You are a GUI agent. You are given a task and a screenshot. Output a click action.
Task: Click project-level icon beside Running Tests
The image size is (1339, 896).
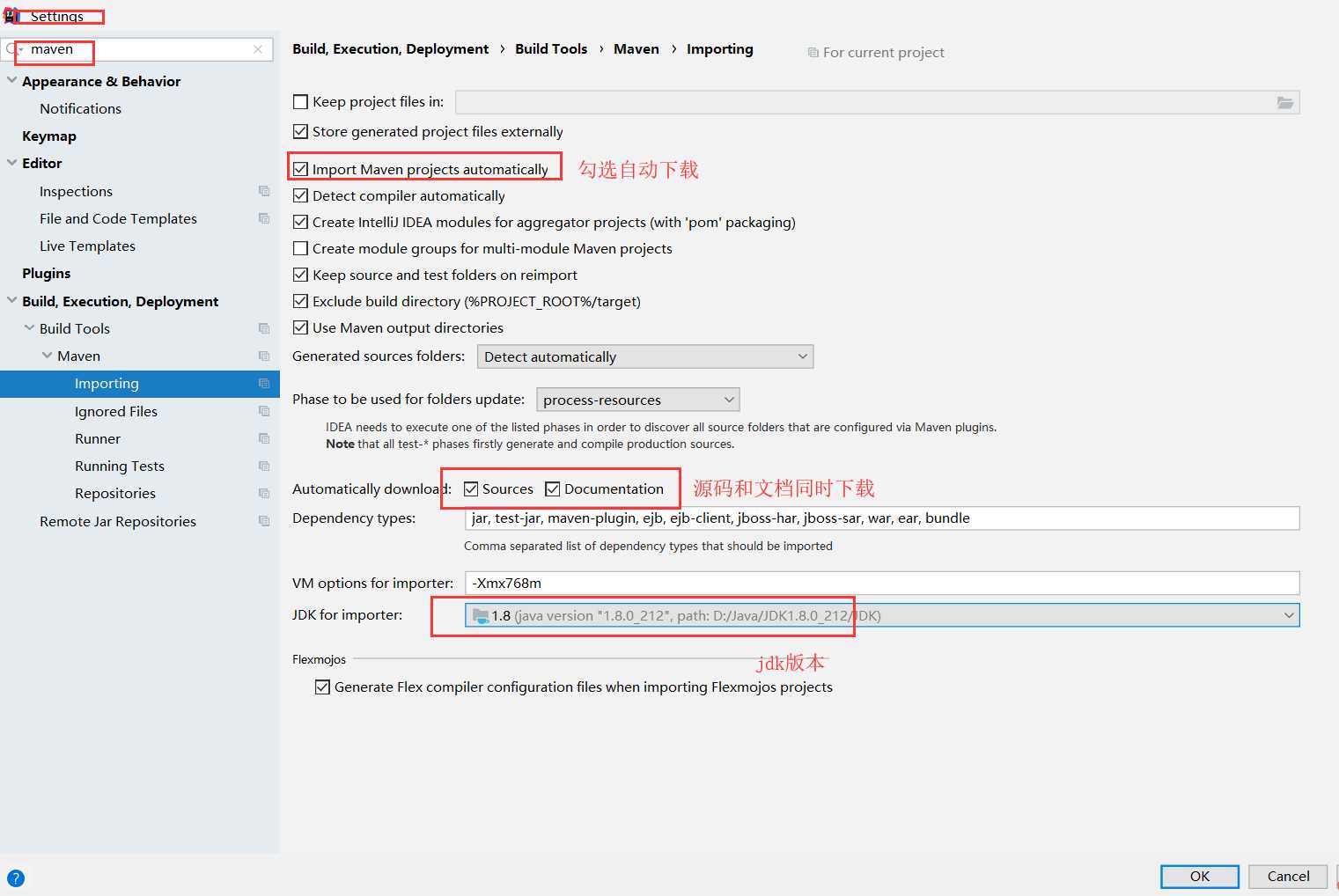pyautogui.click(x=264, y=466)
